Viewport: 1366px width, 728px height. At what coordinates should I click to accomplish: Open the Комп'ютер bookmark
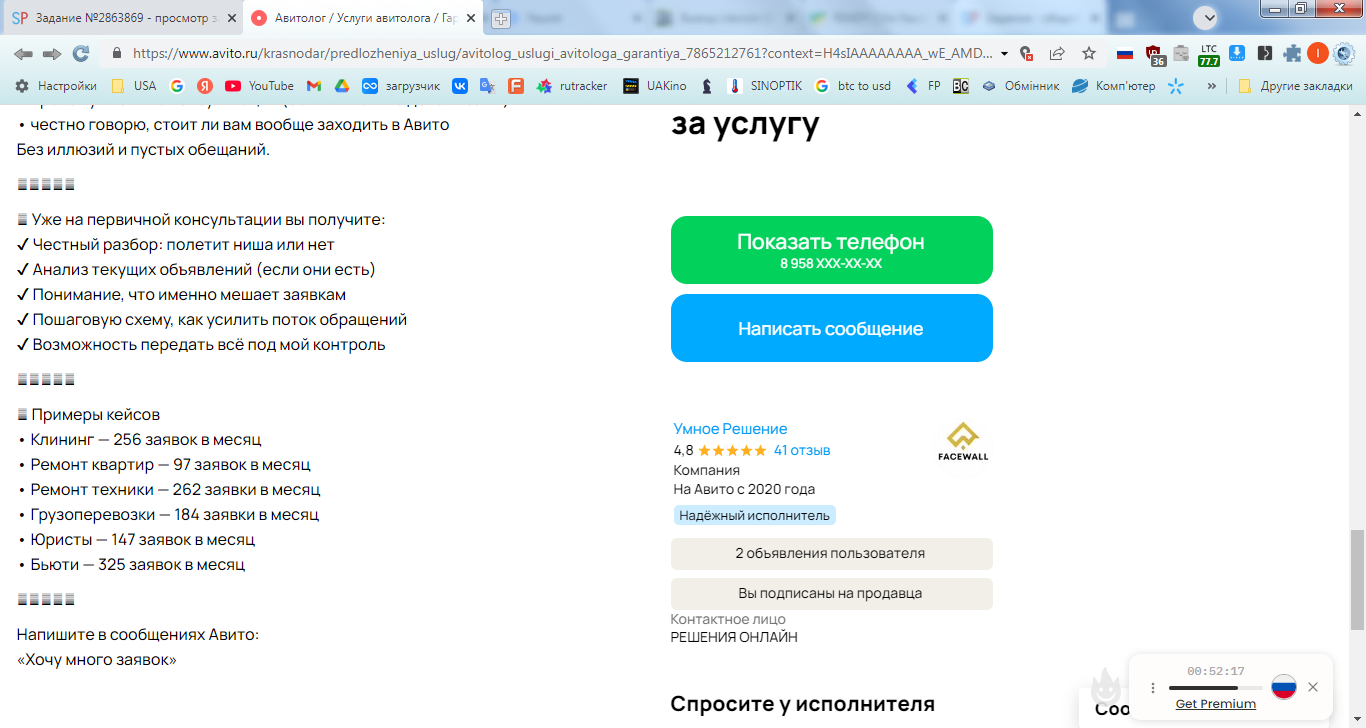tap(1114, 86)
